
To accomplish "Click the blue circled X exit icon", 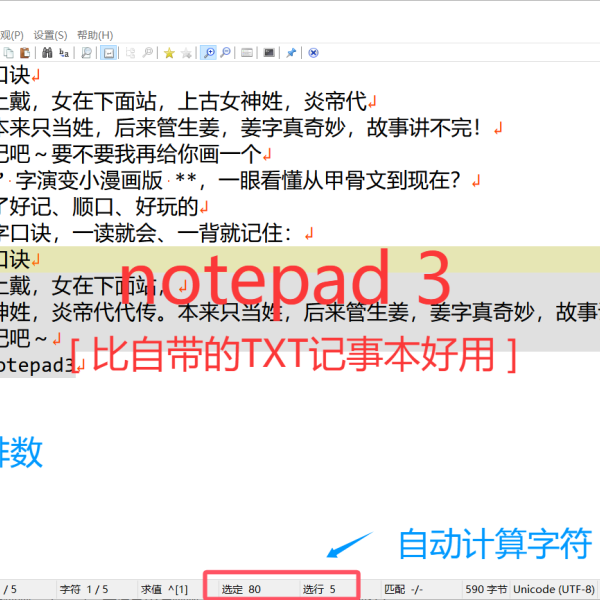I will [313, 53].
